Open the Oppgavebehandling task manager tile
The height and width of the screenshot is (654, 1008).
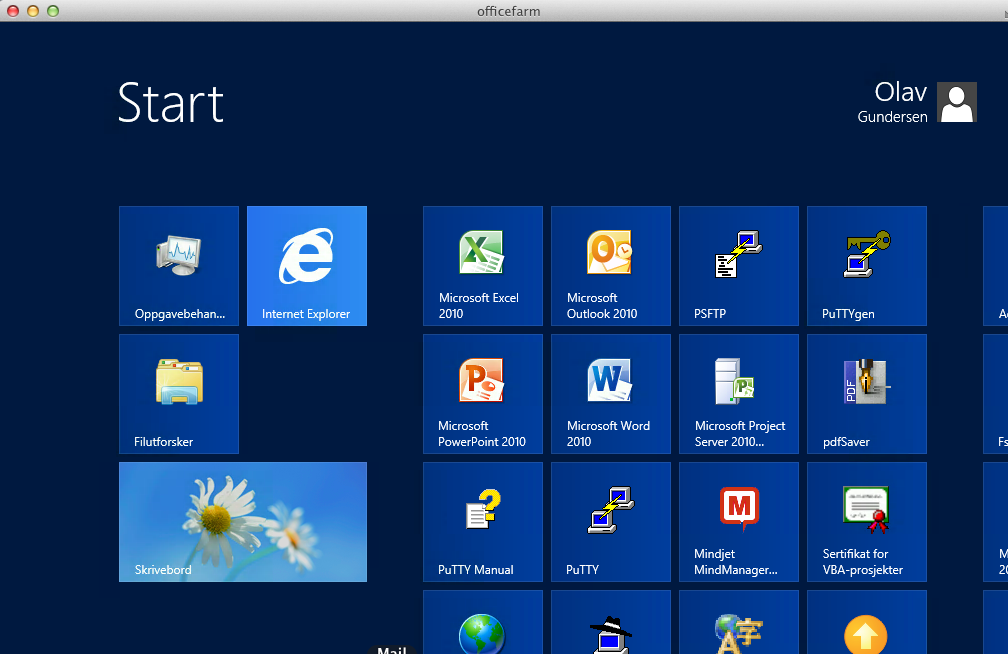coord(179,266)
